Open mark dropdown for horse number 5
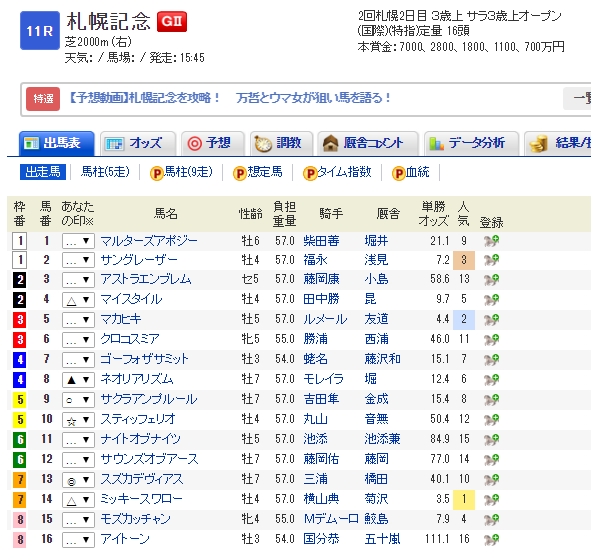 click(x=78, y=320)
